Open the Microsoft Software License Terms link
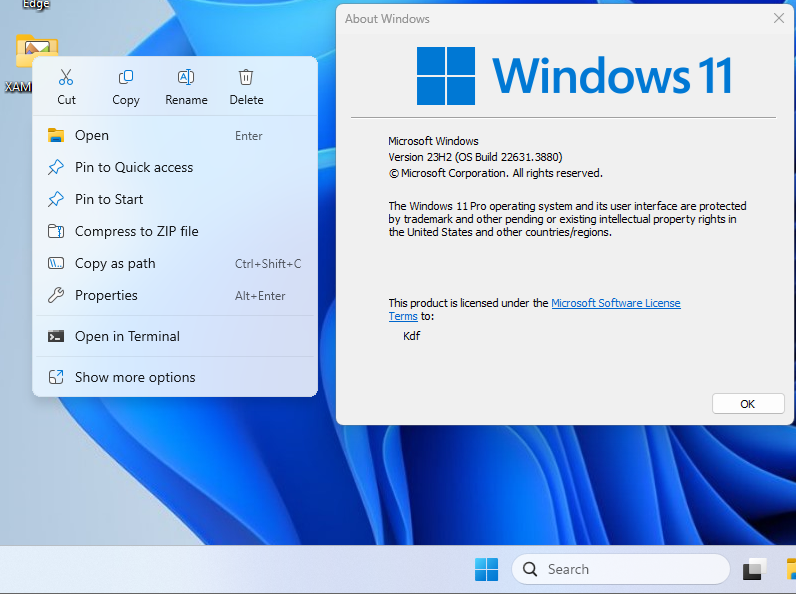This screenshot has width=796, height=594. pyautogui.click(x=615, y=303)
